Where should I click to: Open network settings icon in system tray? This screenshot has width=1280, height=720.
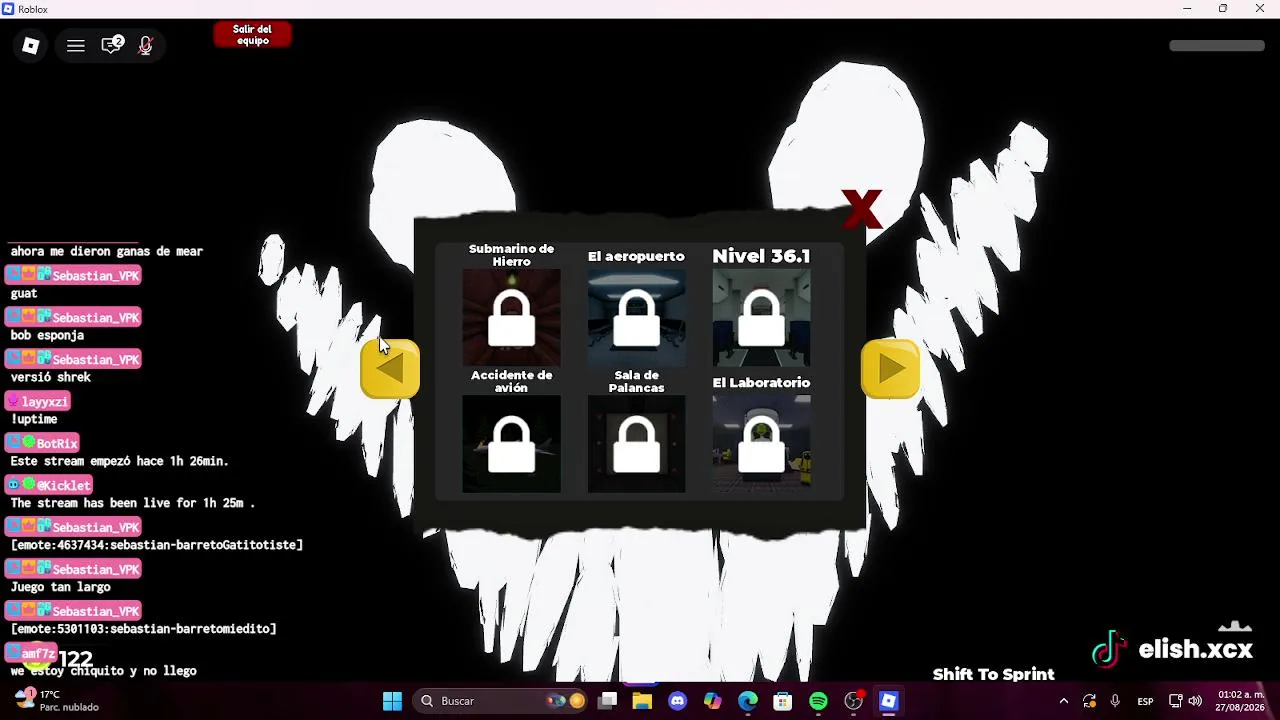1176,701
